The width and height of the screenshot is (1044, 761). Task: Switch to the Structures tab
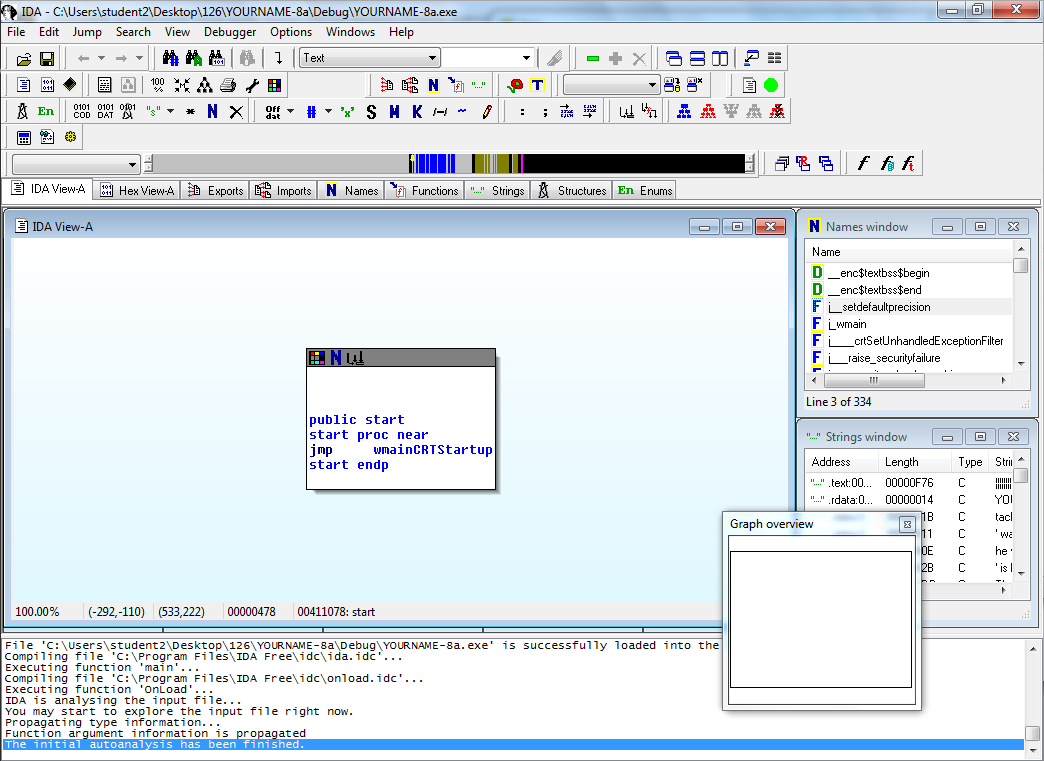point(572,190)
